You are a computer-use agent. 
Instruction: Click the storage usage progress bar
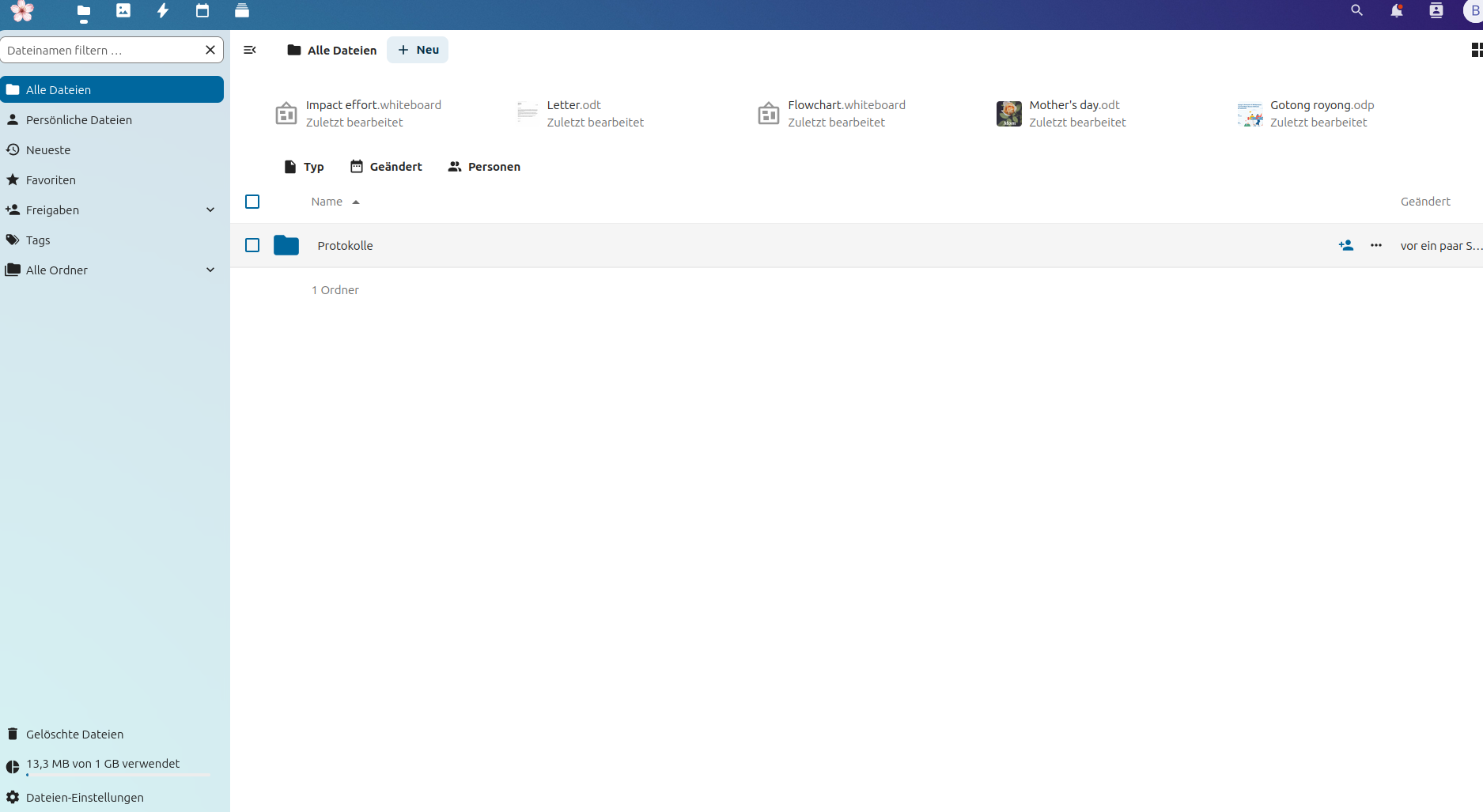pyautogui.click(x=118, y=775)
